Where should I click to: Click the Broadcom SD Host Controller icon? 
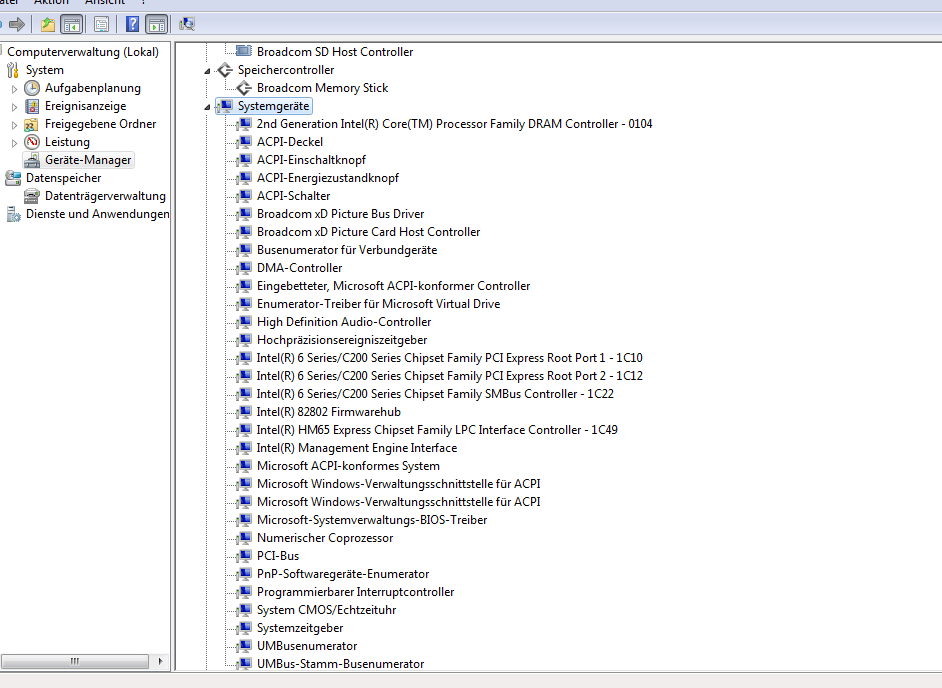[x=243, y=50]
